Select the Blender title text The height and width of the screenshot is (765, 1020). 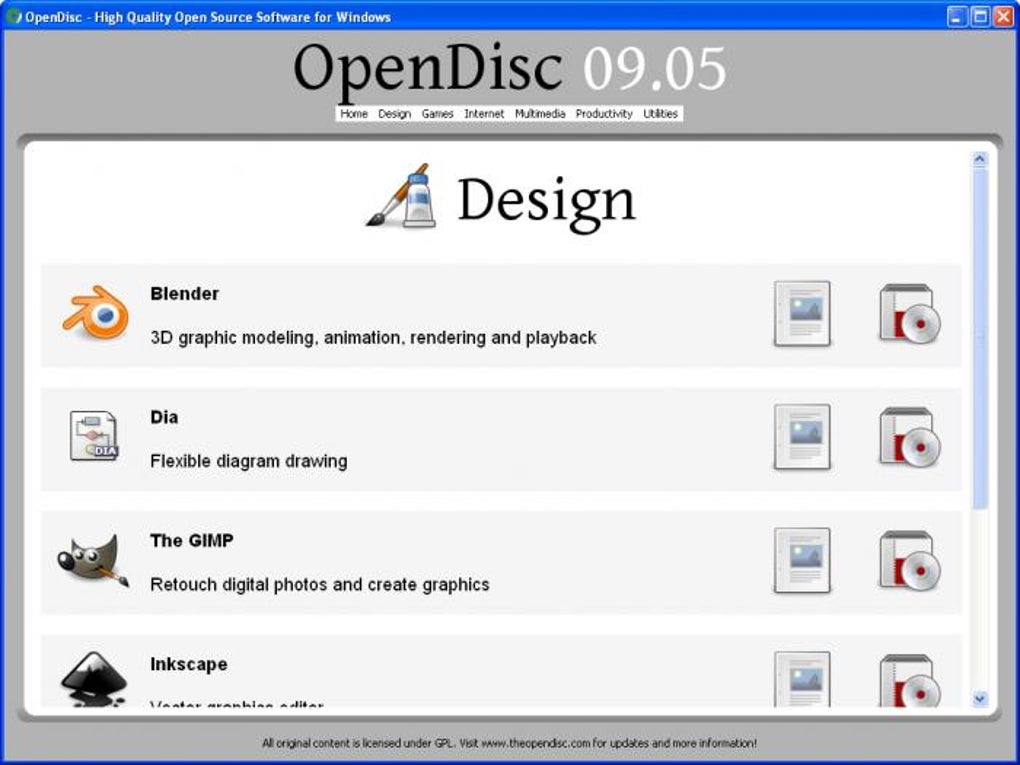click(183, 293)
